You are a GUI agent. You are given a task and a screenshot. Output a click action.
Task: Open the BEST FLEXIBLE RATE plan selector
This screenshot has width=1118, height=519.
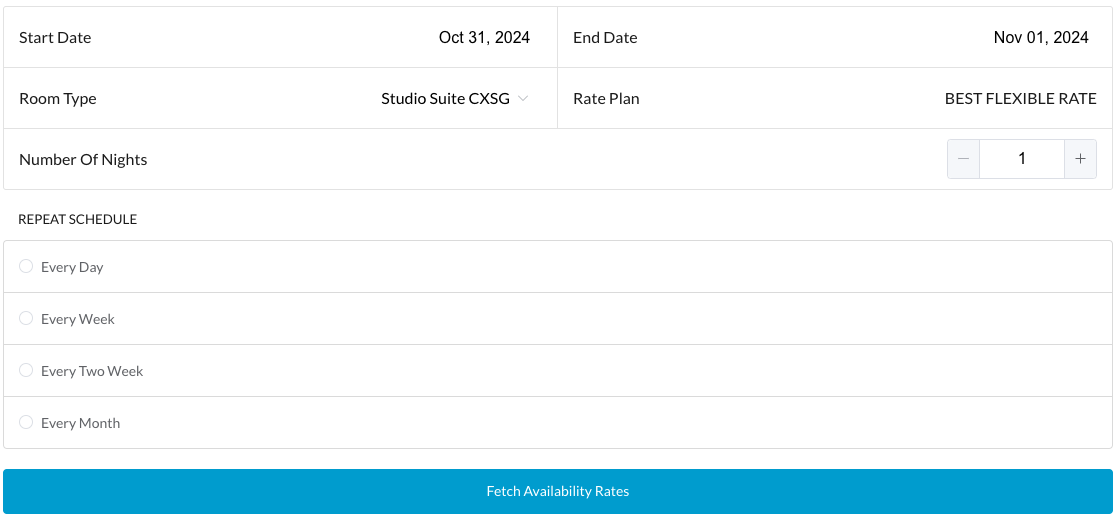pyautogui.click(x=1020, y=99)
